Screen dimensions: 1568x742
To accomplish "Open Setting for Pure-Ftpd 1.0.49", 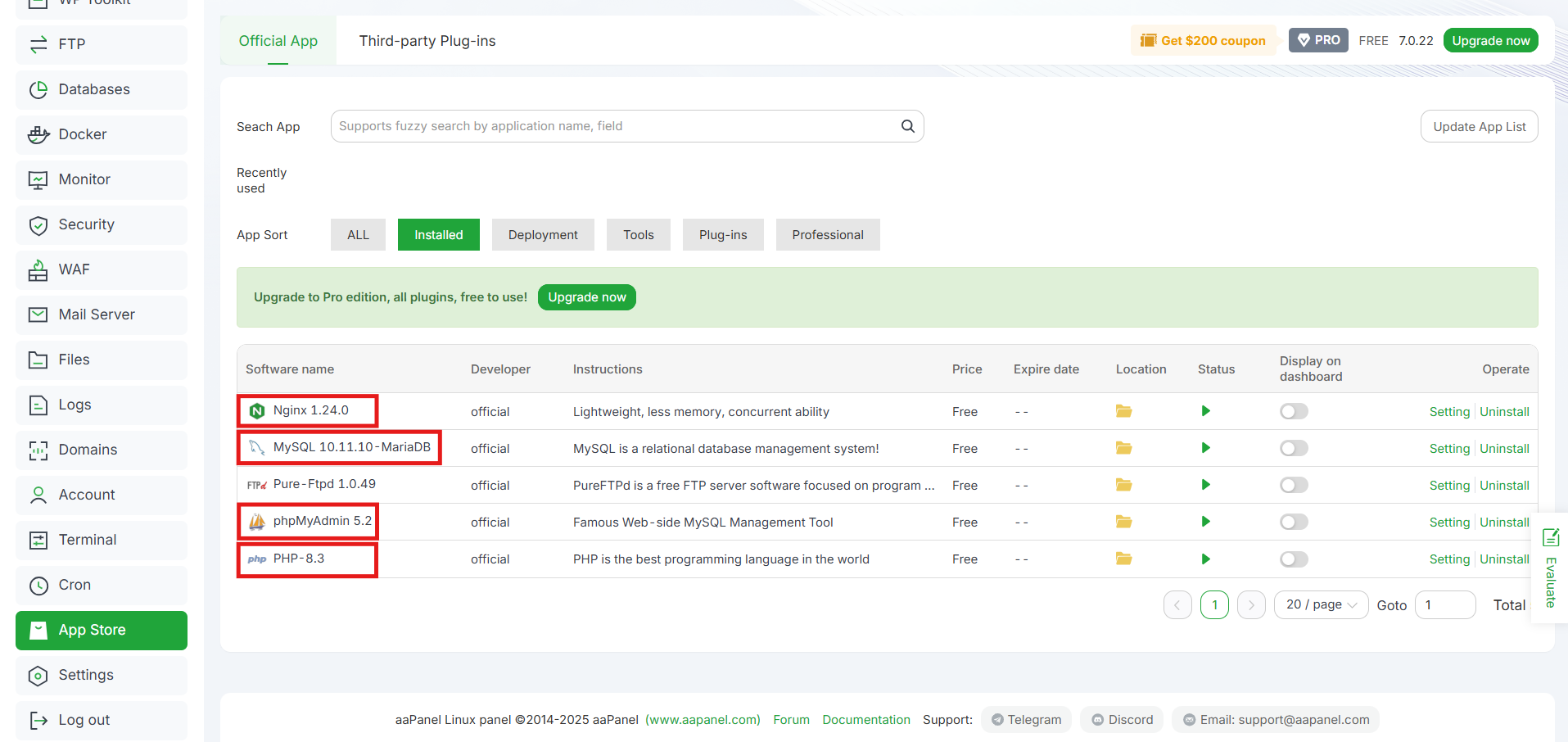I will point(1449,485).
